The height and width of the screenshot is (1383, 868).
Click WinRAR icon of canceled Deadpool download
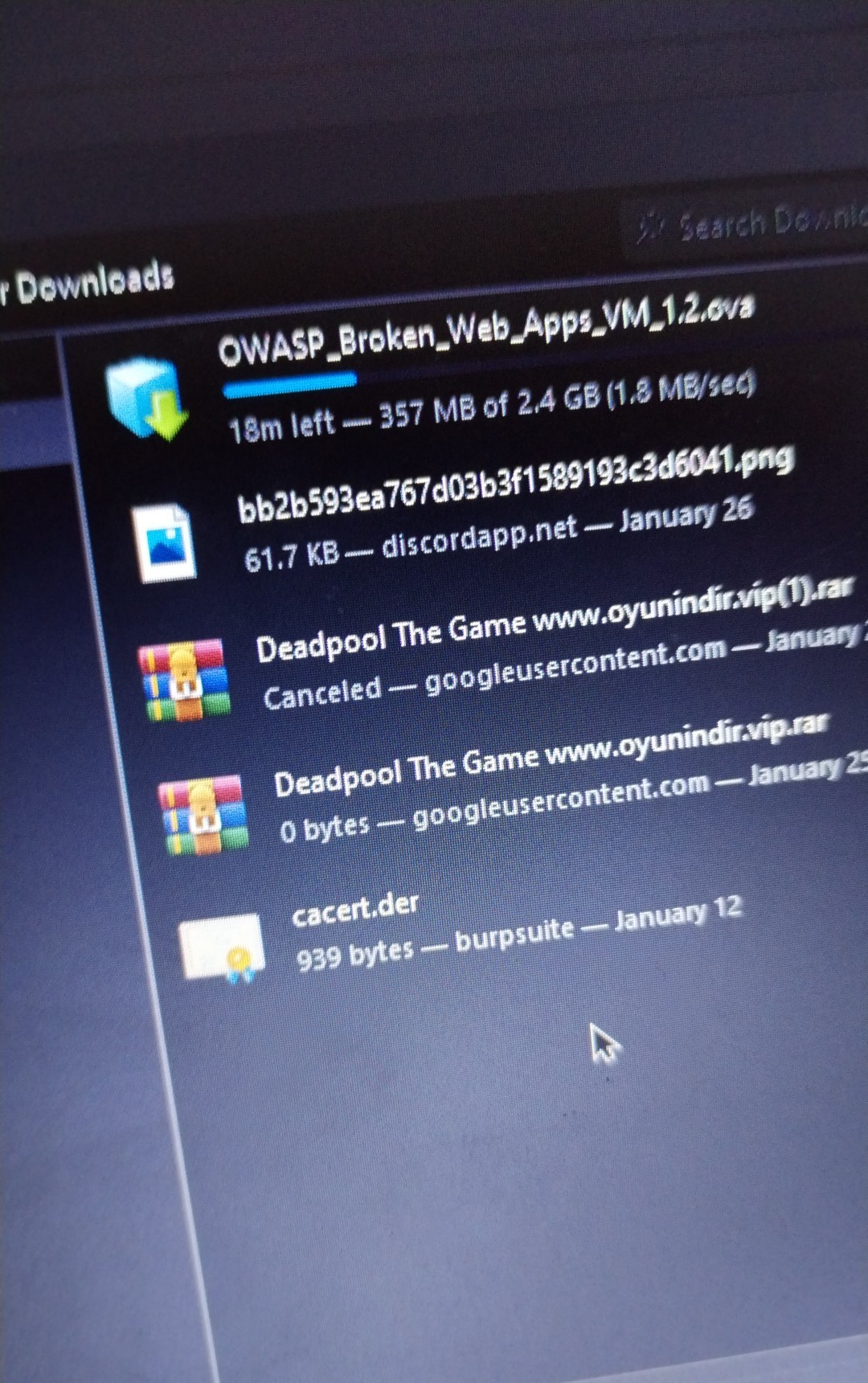coord(185,680)
